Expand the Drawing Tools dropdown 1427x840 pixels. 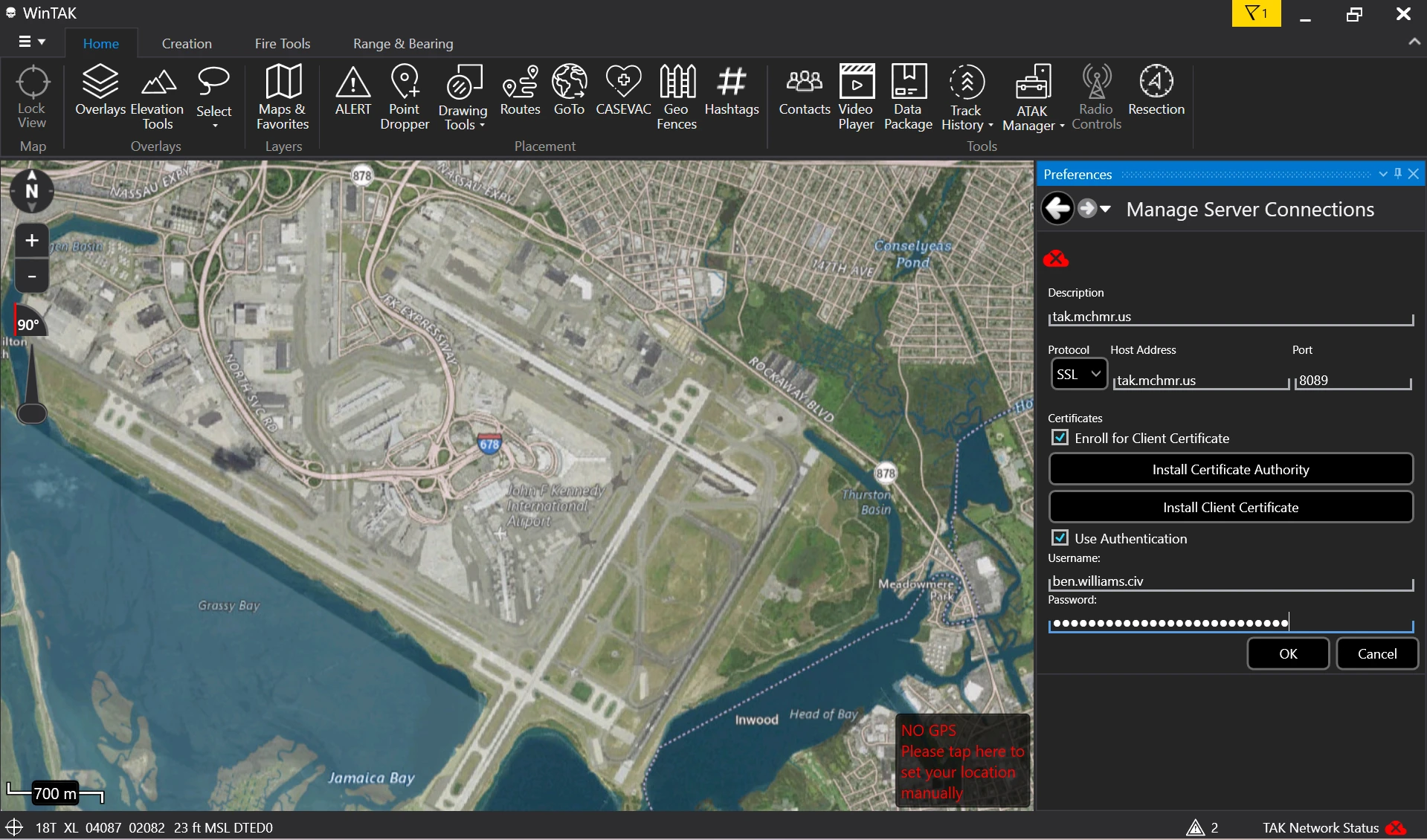pyautogui.click(x=463, y=97)
